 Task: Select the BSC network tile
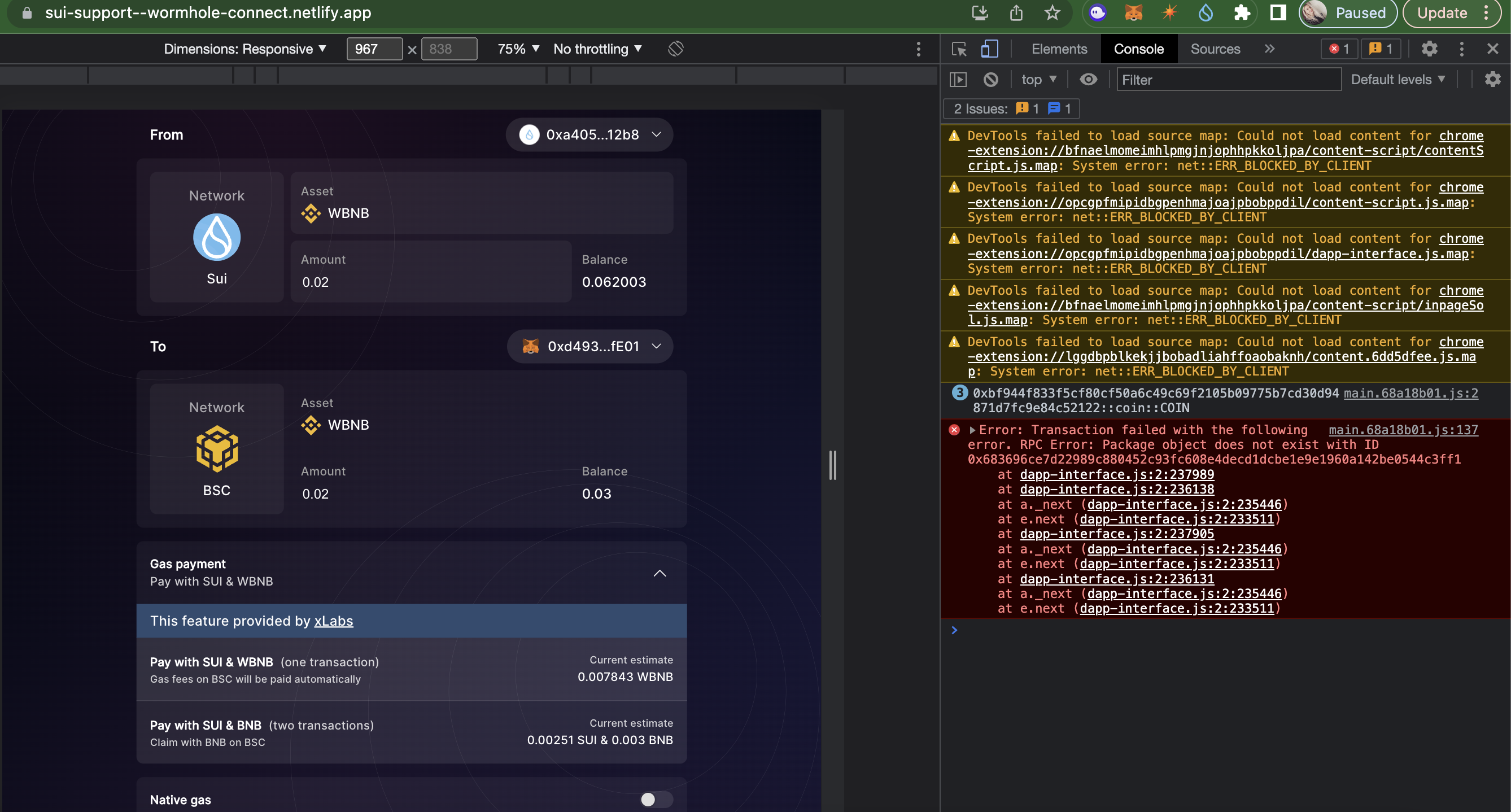(216, 449)
